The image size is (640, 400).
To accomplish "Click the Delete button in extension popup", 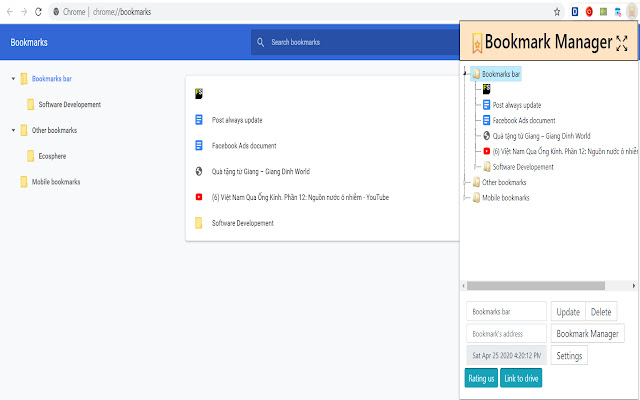I will [x=601, y=312].
